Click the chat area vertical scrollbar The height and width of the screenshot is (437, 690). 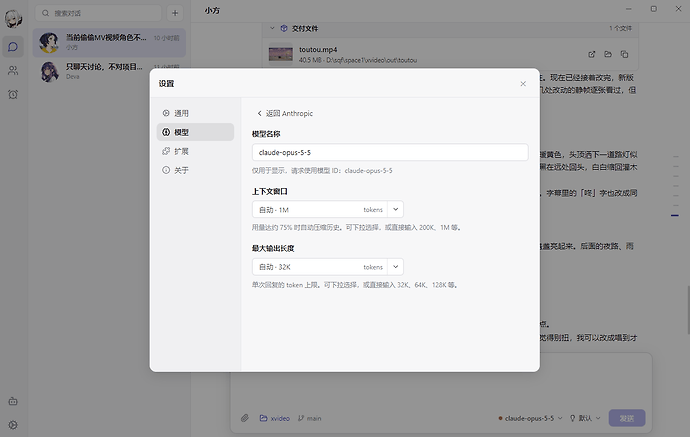[x=688, y=310]
